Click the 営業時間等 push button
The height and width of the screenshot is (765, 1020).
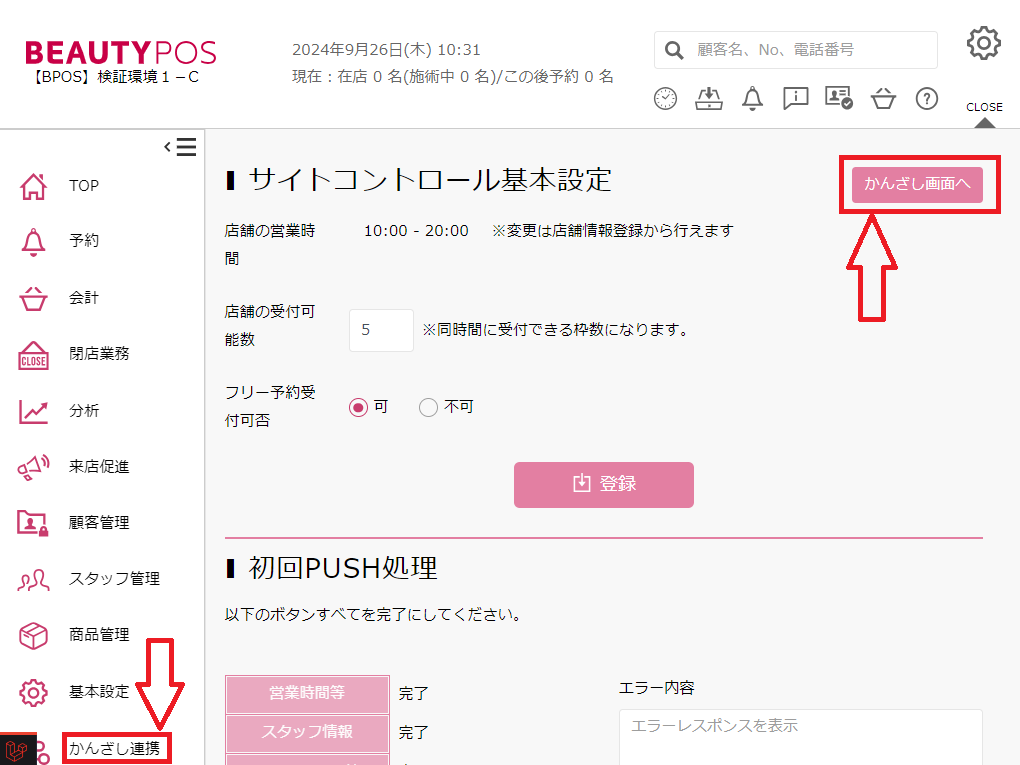(x=307, y=693)
